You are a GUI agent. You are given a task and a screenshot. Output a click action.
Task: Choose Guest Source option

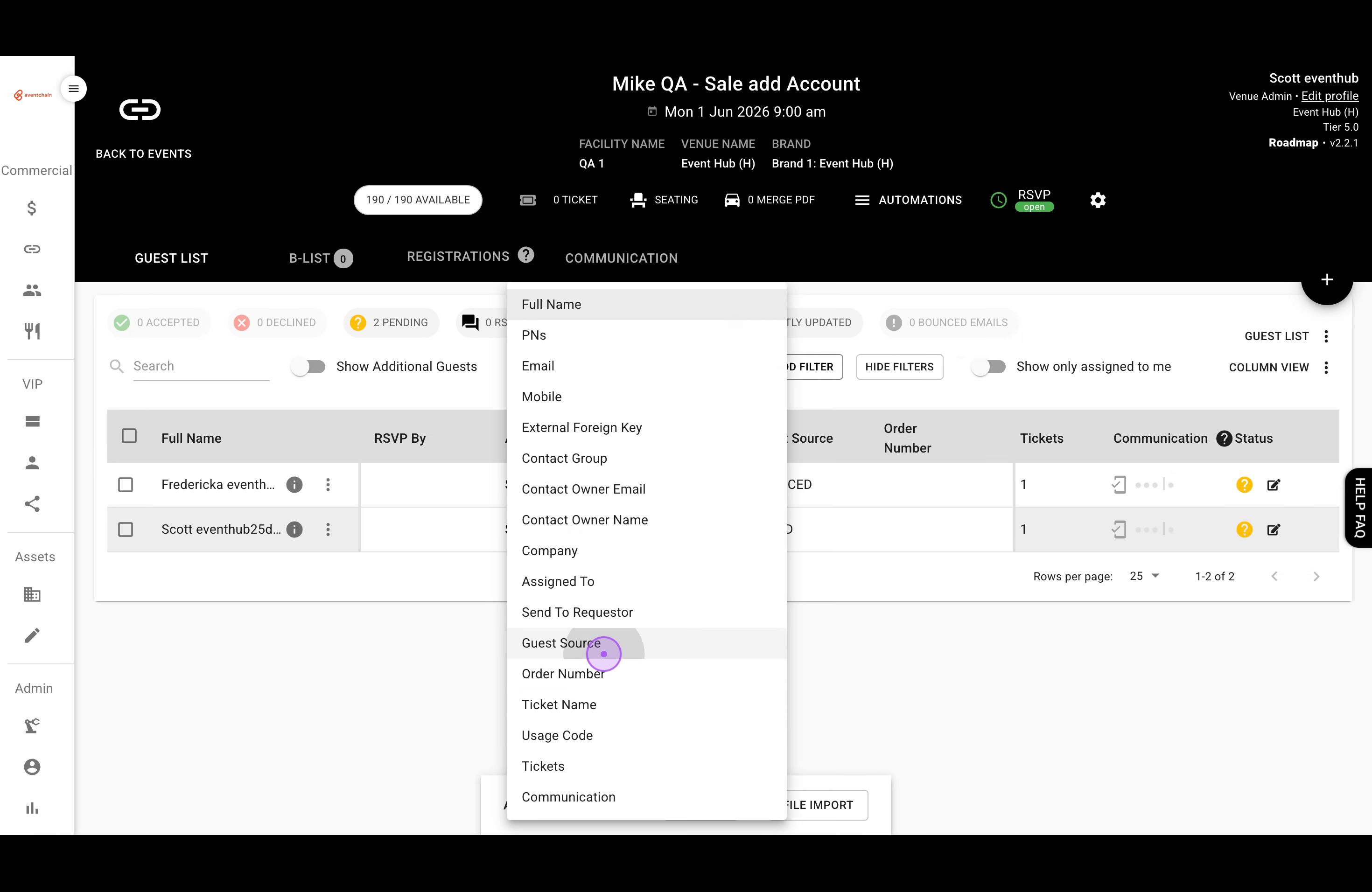point(647,643)
